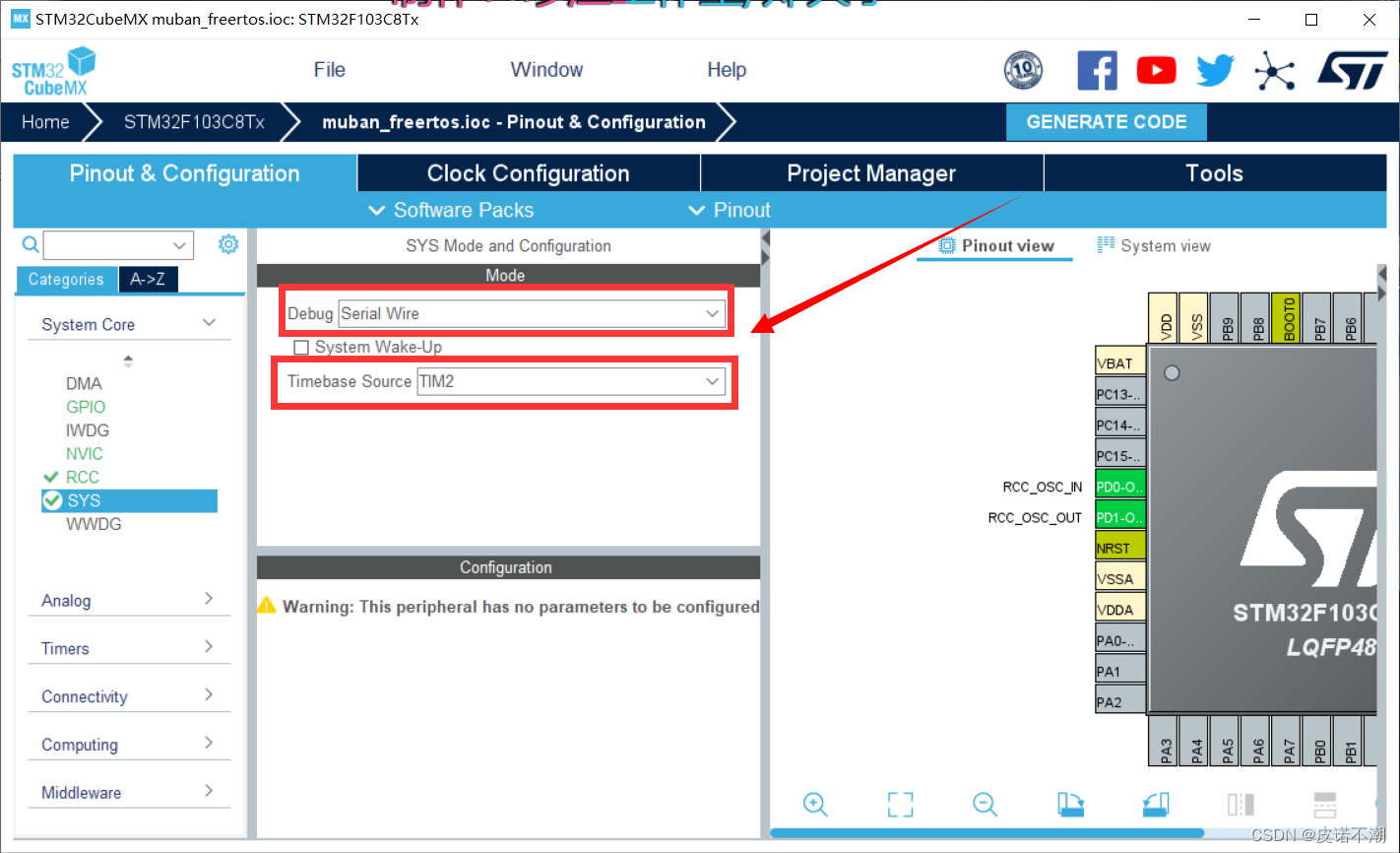Image resolution: width=1400 pixels, height=853 pixels.
Task: Select NVIC in System Core
Action: pos(85,454)
